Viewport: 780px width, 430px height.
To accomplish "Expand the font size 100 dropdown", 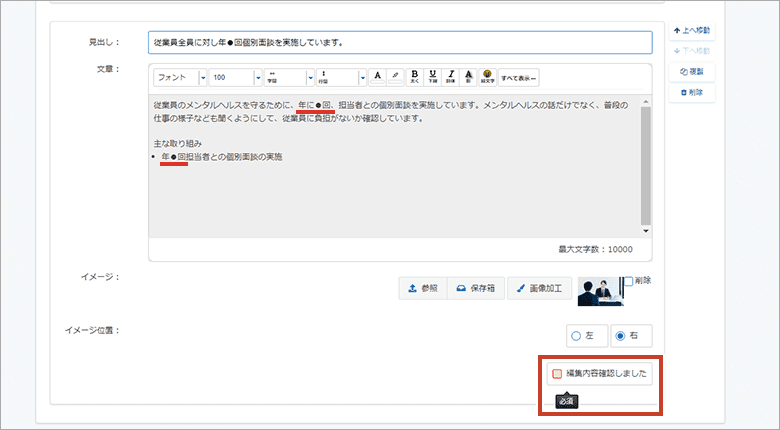I will (233, 77).
